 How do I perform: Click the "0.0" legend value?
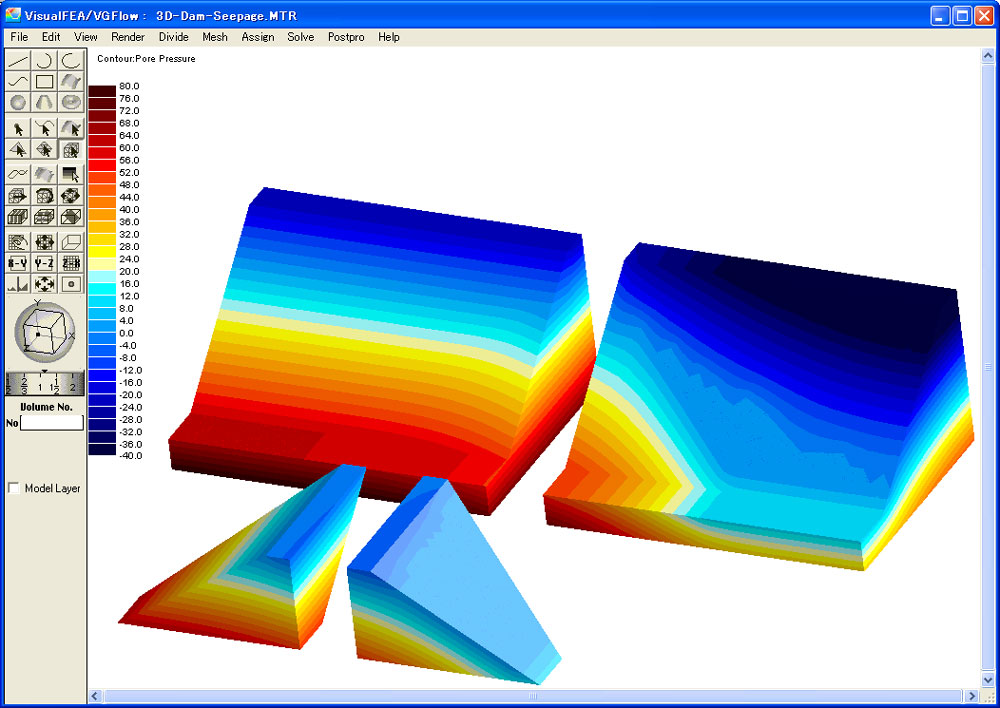point(126,333)
